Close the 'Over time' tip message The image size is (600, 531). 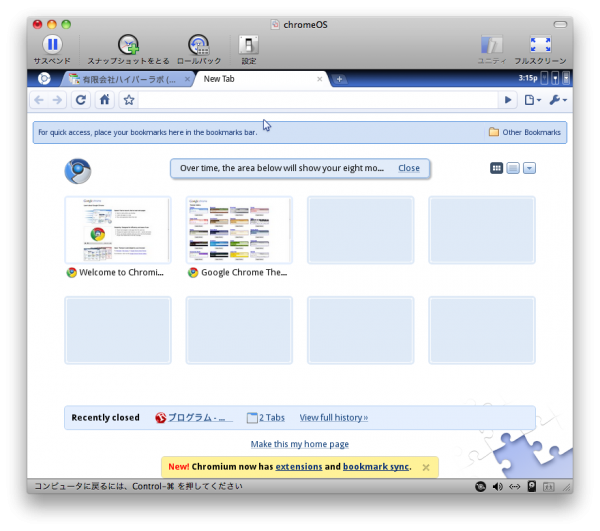coord(409,168)
